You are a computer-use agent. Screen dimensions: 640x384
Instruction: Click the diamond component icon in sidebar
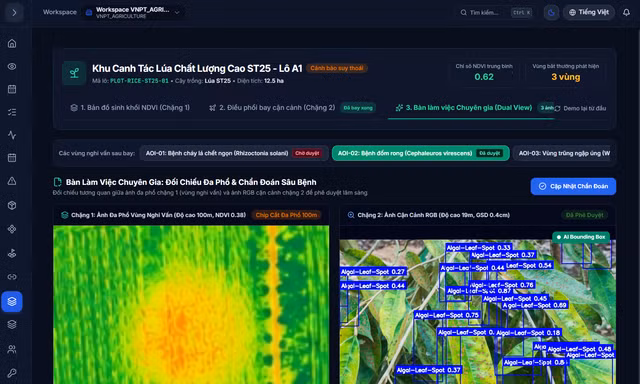(12, 229)
